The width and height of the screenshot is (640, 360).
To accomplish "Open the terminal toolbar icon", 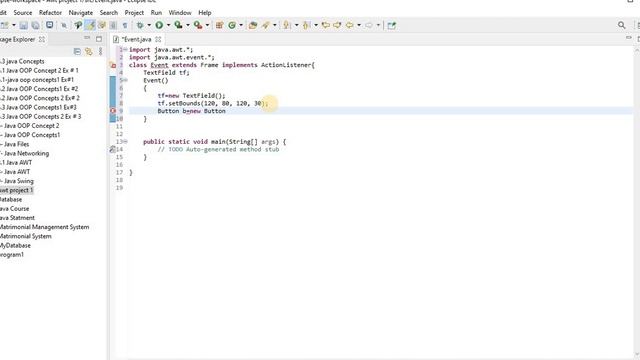I will point(49,25).
